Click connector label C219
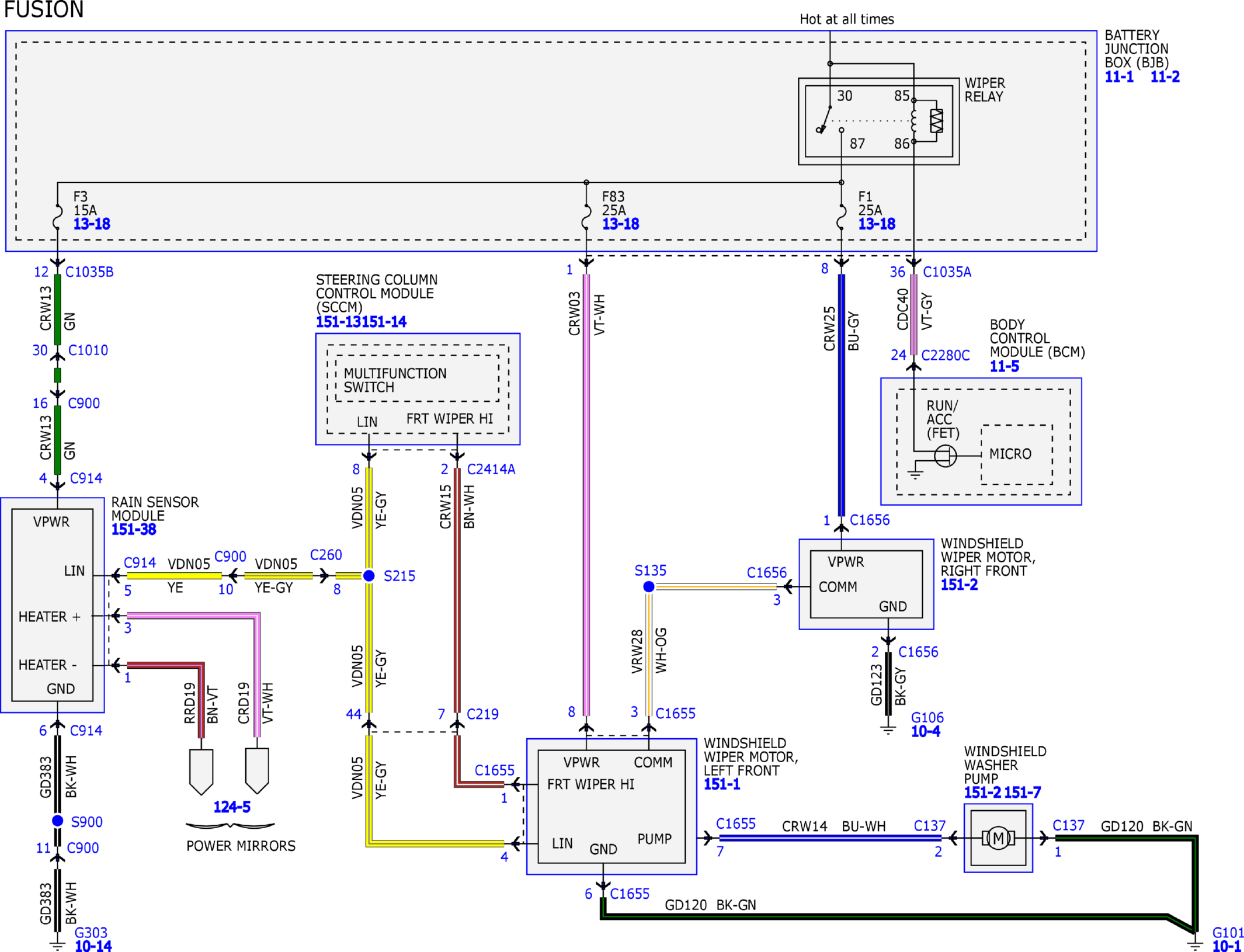The width and height of the screenshot is (1244, 952). pos(482,714)
